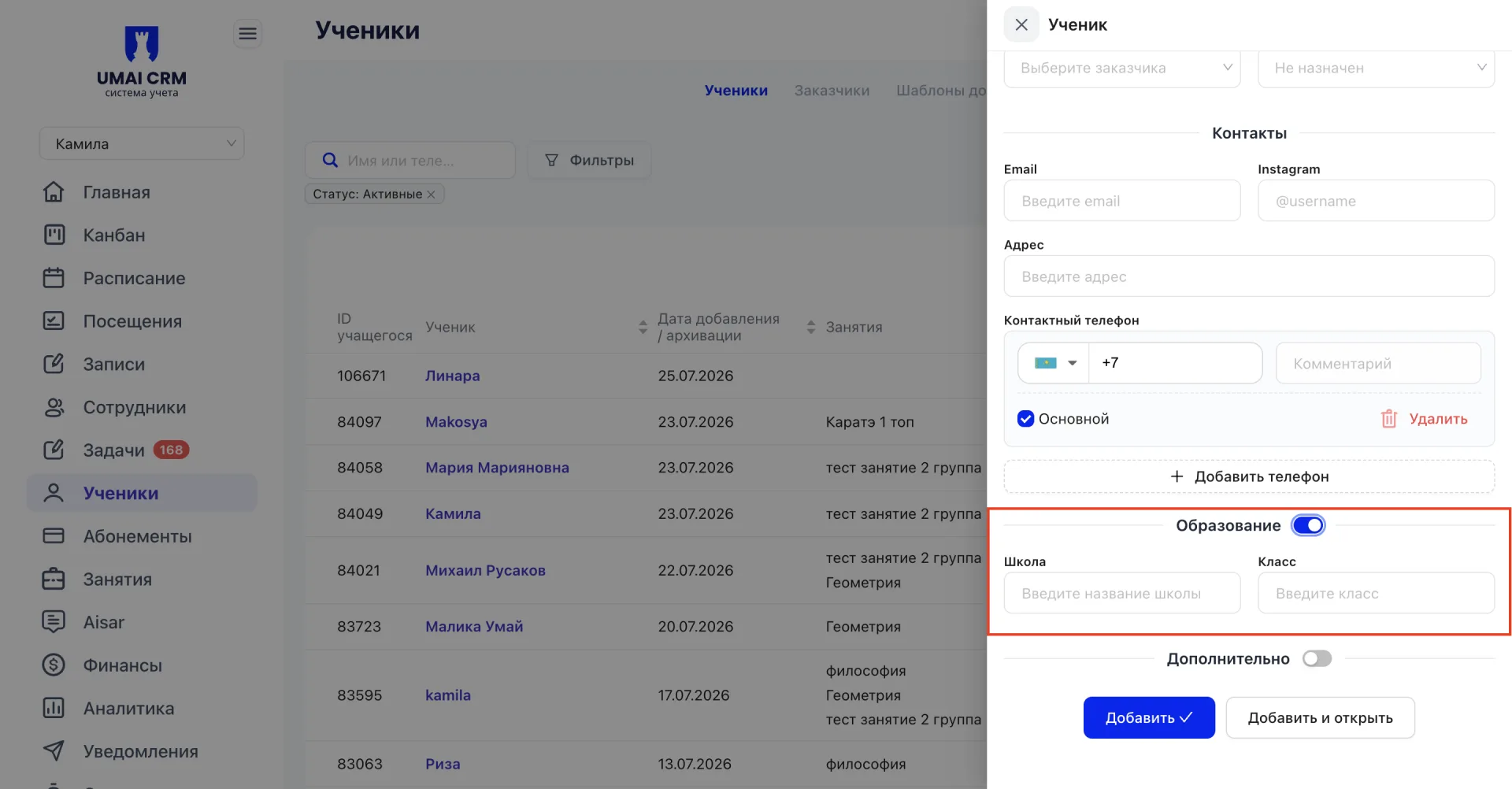
Task: Click the Посещения attendance icon
Action: [54, 320]
